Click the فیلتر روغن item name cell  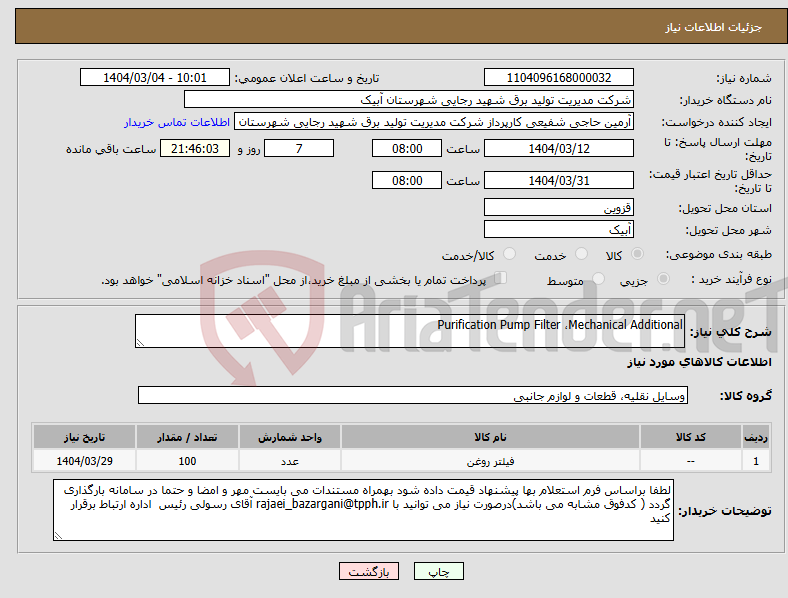(x=490, y=461)
